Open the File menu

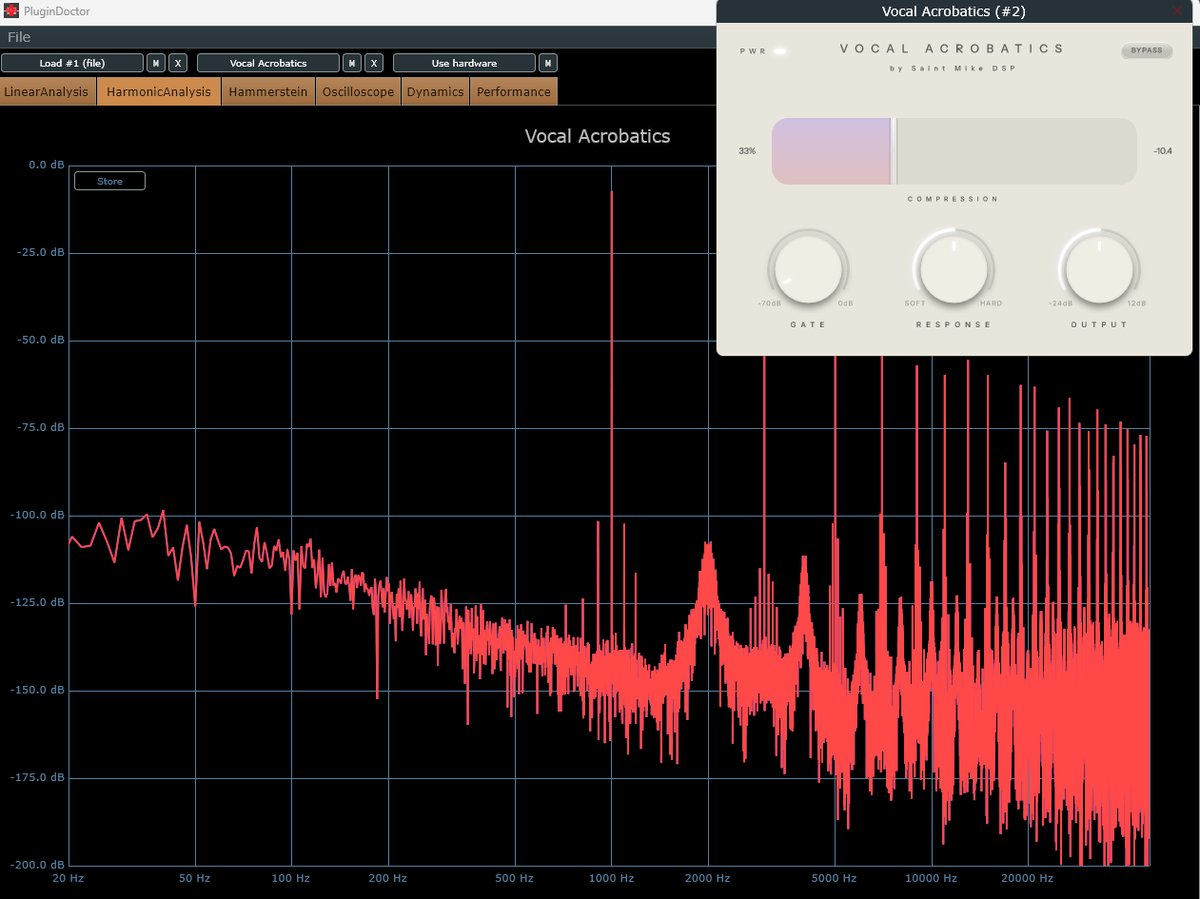click(x=19, y=37)
